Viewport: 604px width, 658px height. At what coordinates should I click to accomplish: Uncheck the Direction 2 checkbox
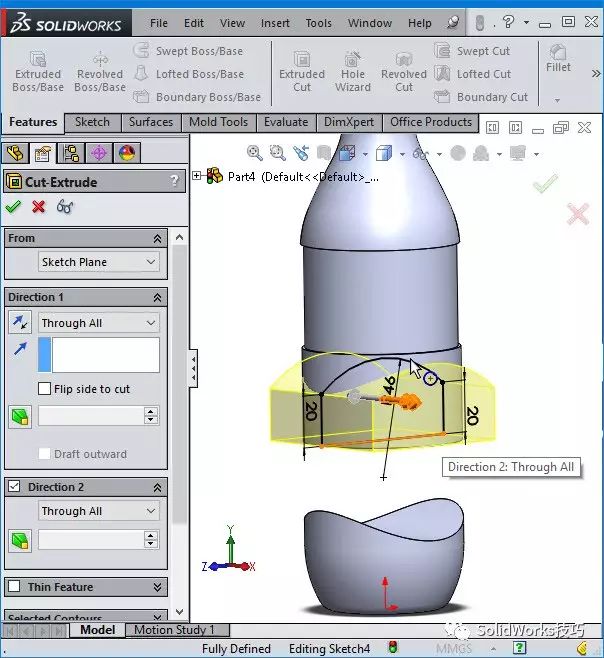click(x=14, y=486)
